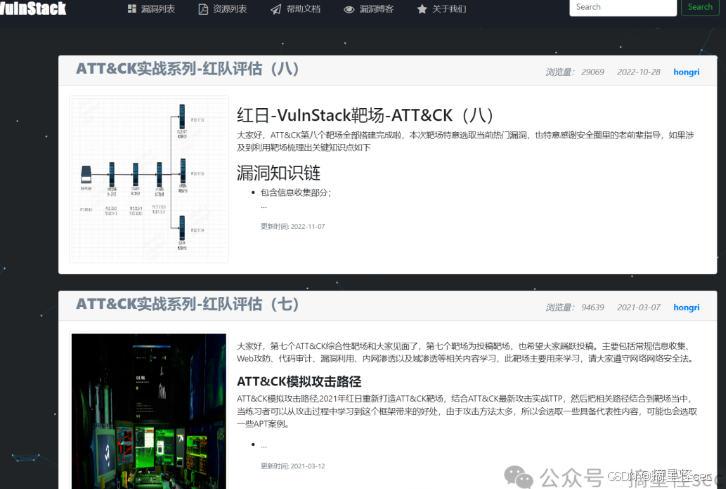Image resolution: width=726 pixels, height=489 pixels.
Task: Click the bullet text 包含信息收集部分
Action: coord(295,193)
